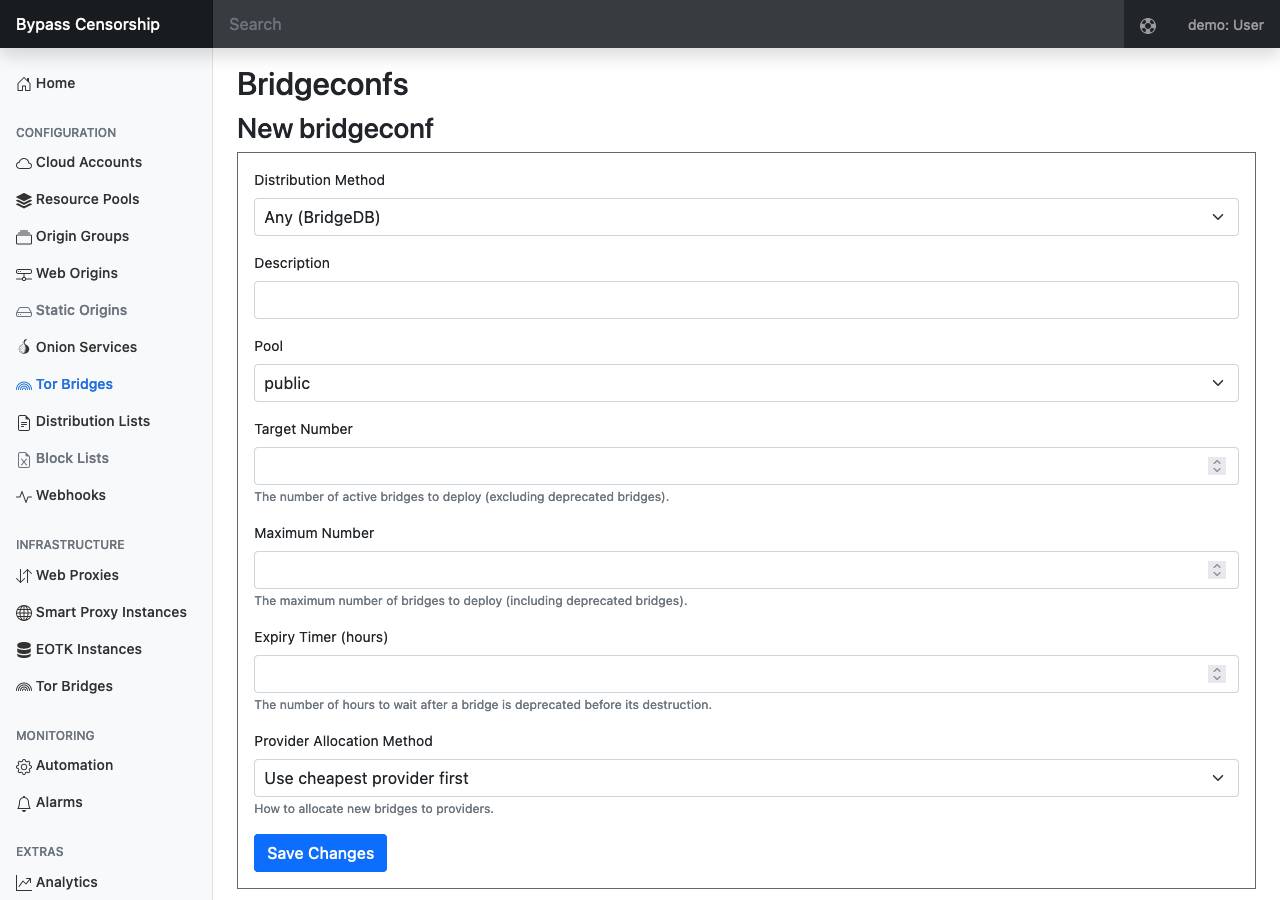Click the Target Number spinner arrows

(1217, 466)
